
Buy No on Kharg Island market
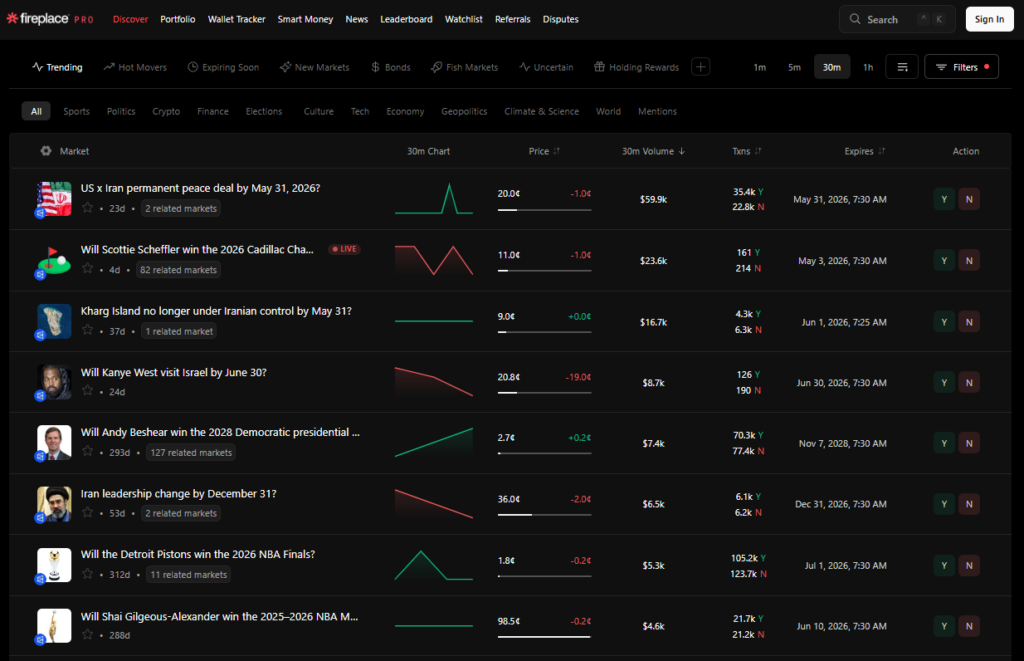pyautogui.click(x=969, y=322)
